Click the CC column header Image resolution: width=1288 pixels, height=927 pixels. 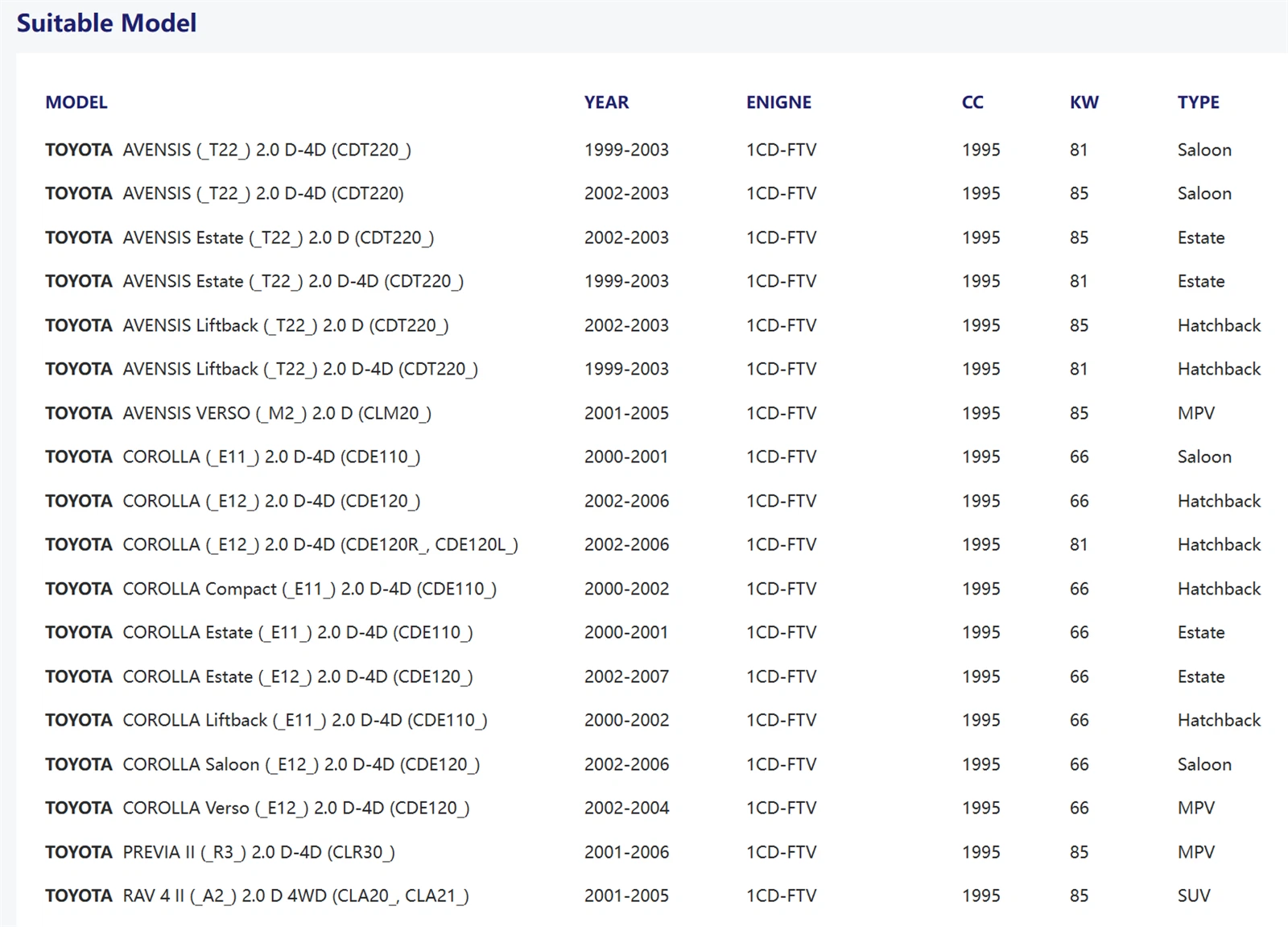pyautogui.click(x=972, y=102)
